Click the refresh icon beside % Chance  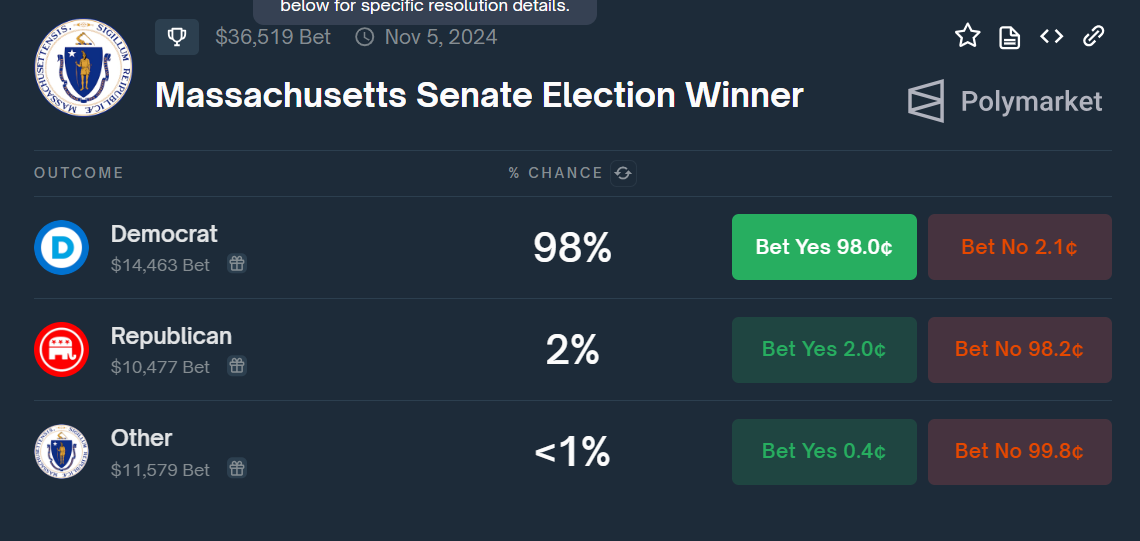pyautogui.click(x=623, y=173)
